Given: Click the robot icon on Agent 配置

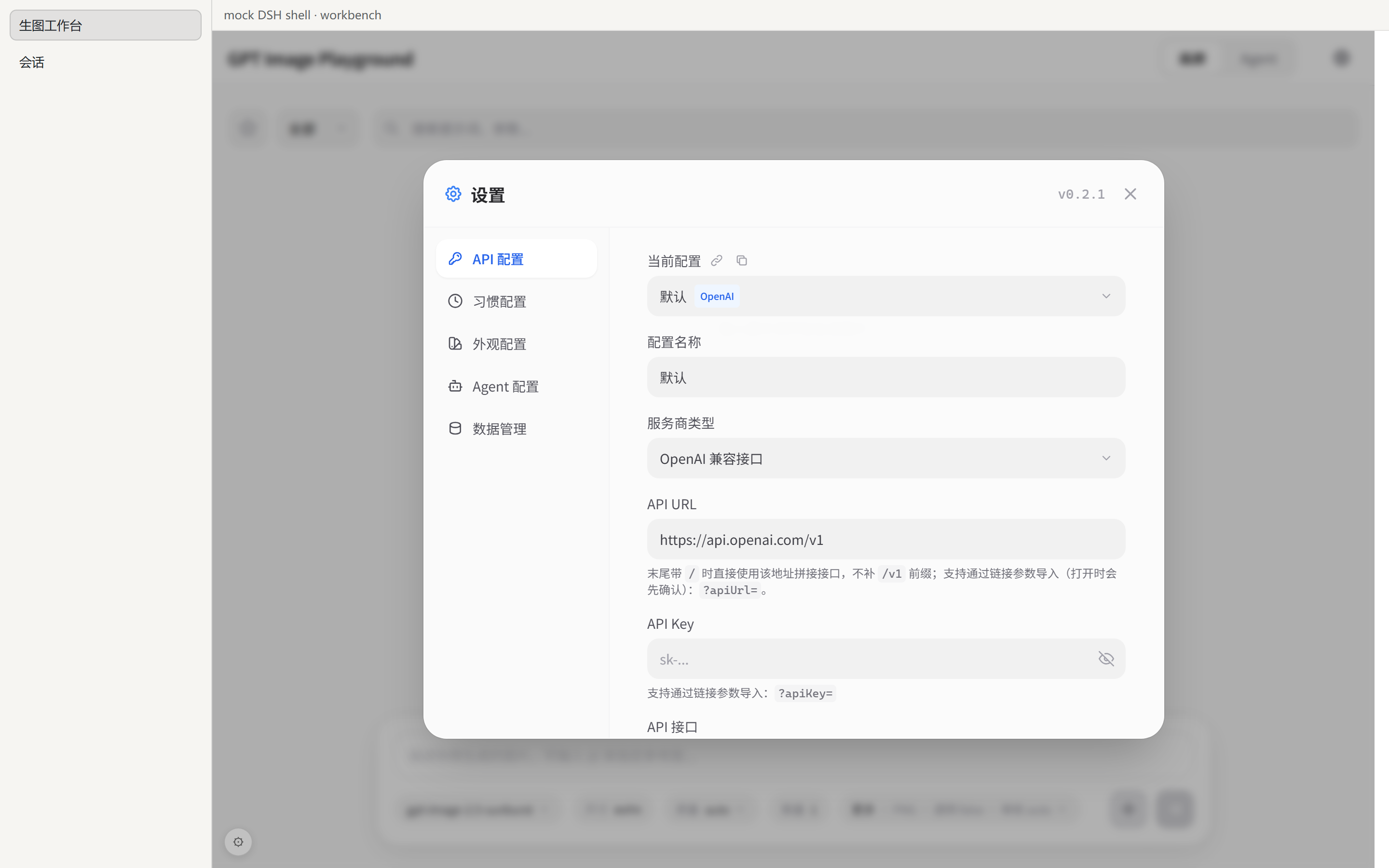Looking at the screenshot, I should click(x=455, y=386).
